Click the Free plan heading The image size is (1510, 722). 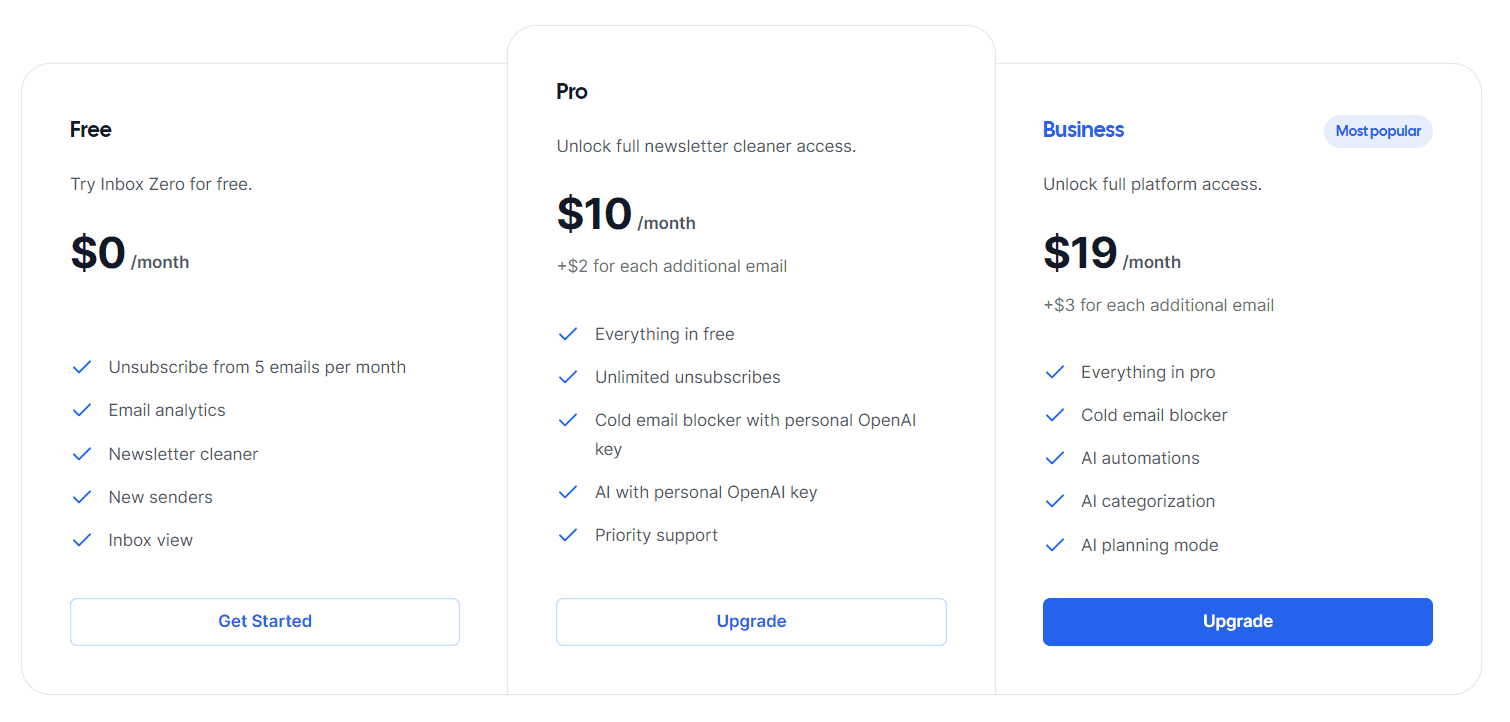90,129
